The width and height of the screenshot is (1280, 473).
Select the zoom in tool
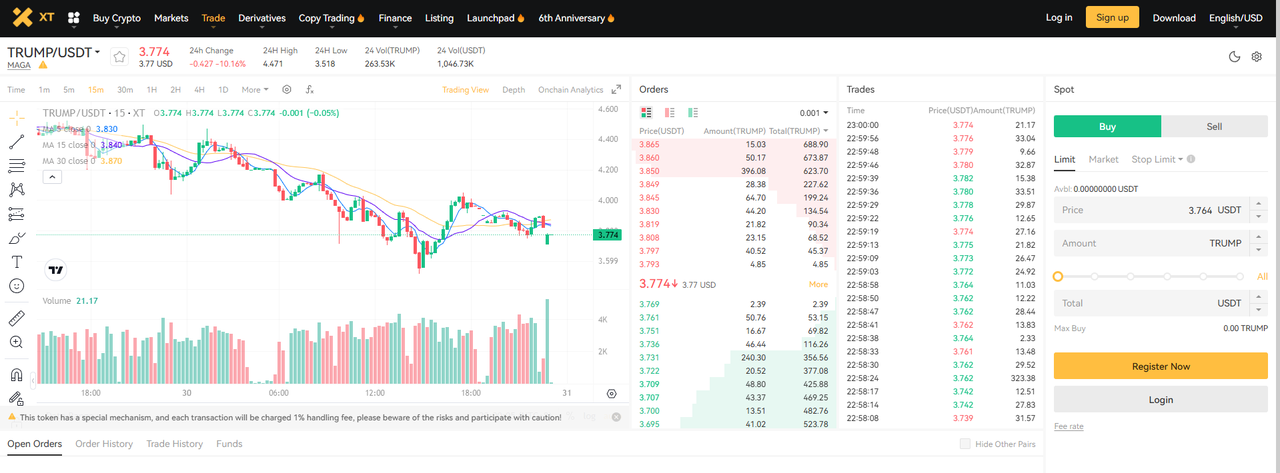[17, 342]
